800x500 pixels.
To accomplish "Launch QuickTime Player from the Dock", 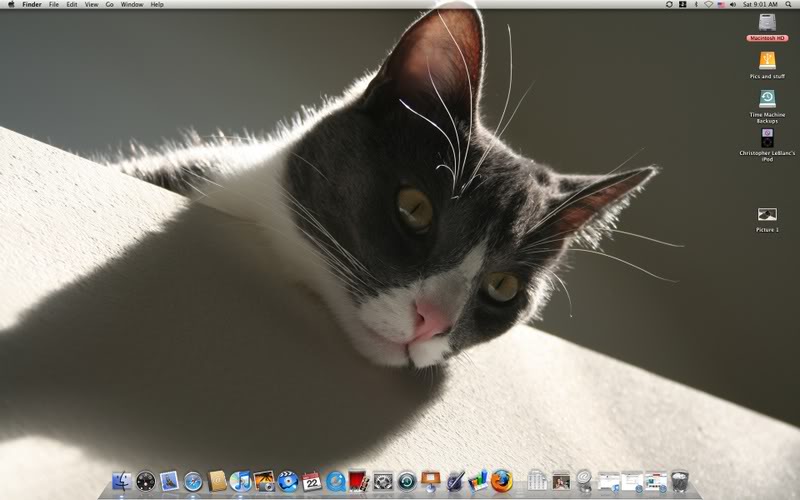I will [335, 481].
